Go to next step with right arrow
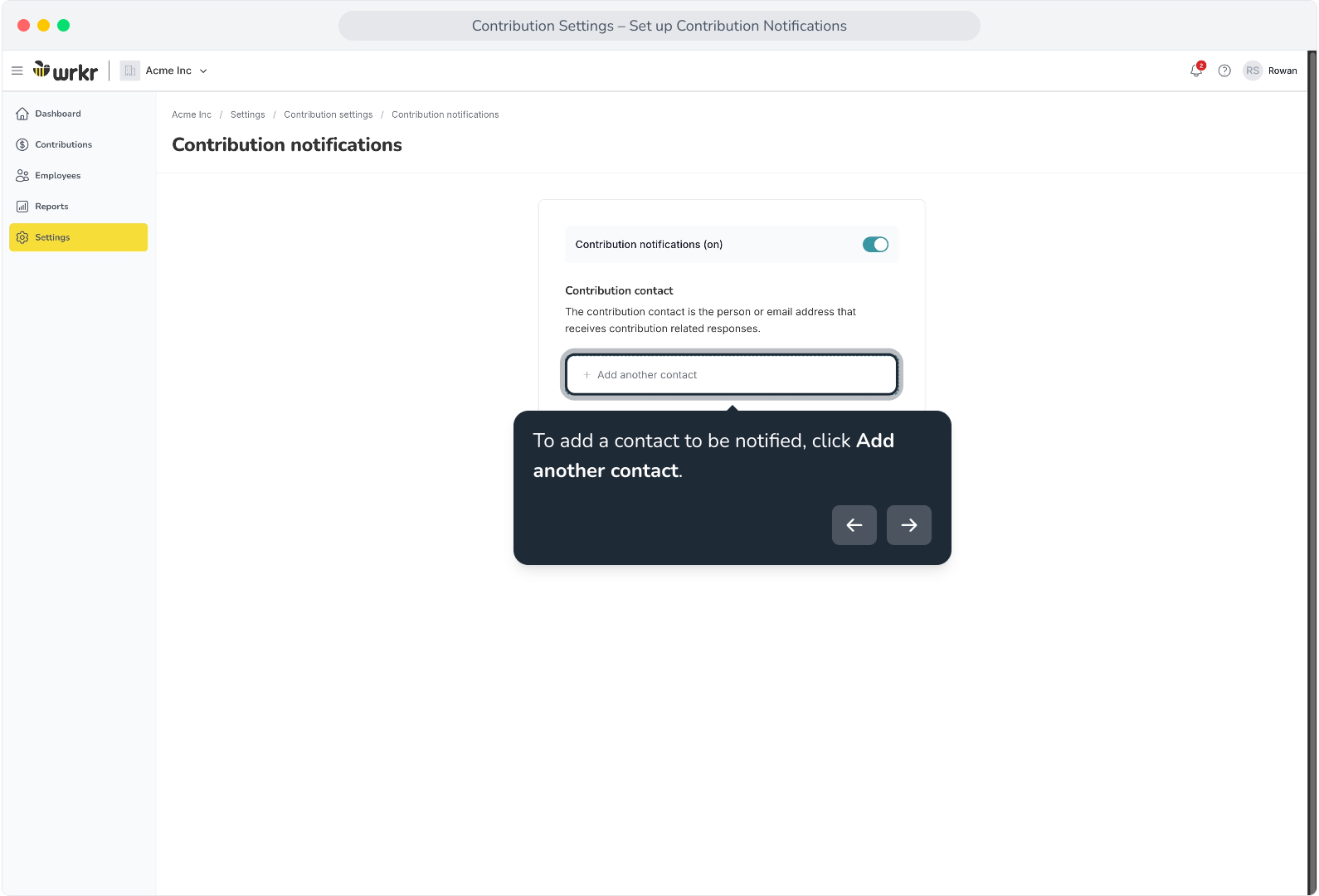Screen dimensions: 1319x896 coord(909,525)
